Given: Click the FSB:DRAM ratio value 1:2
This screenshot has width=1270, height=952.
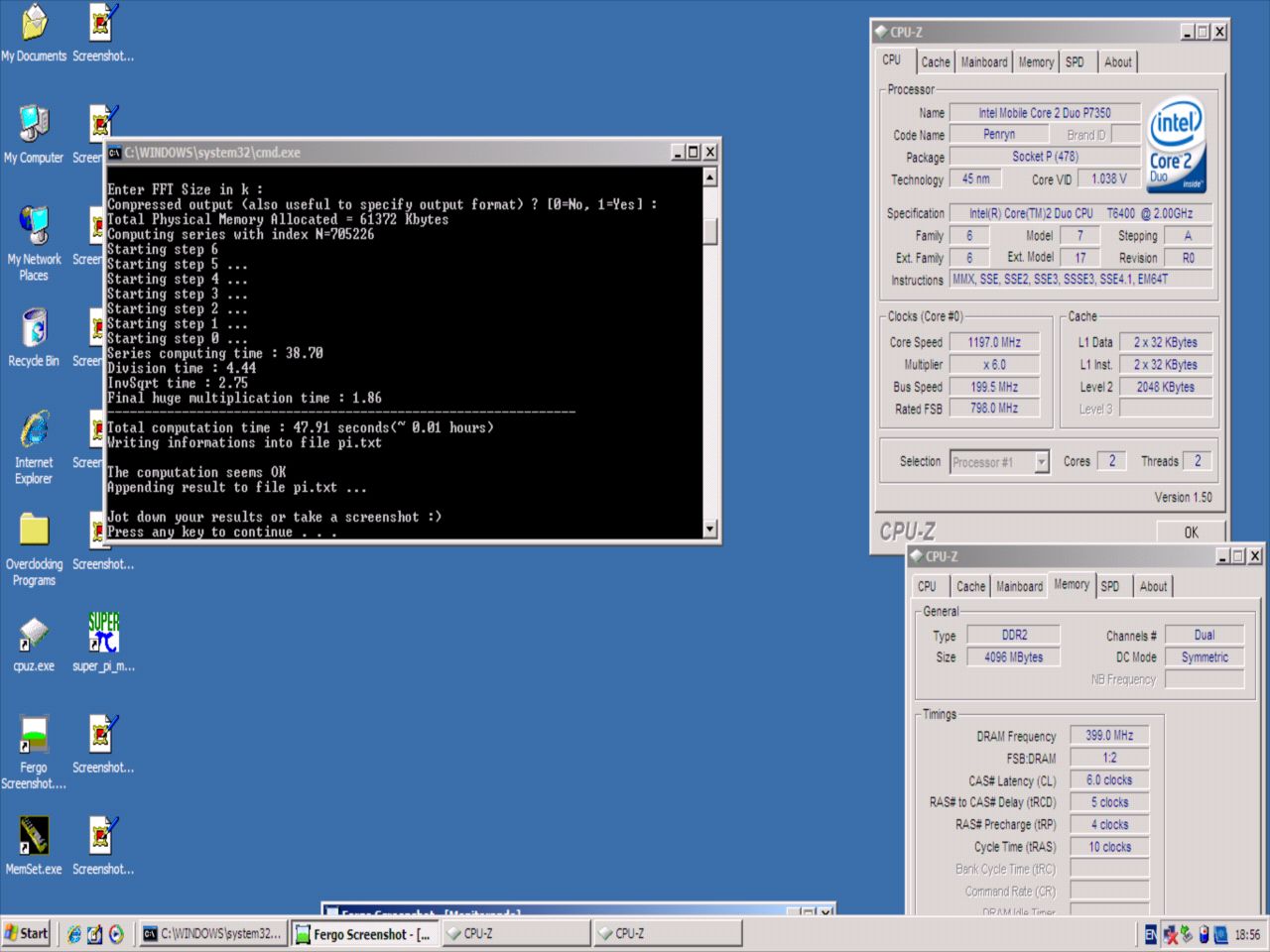Looking at the screenshot, I should pyautogui.click(x=1109, y=758).
